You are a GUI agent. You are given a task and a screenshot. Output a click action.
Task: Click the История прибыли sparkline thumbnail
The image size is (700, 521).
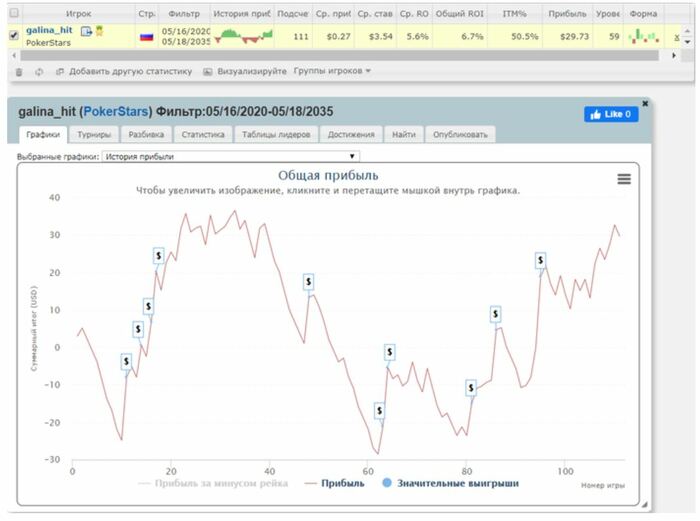[x=243, y=36]
